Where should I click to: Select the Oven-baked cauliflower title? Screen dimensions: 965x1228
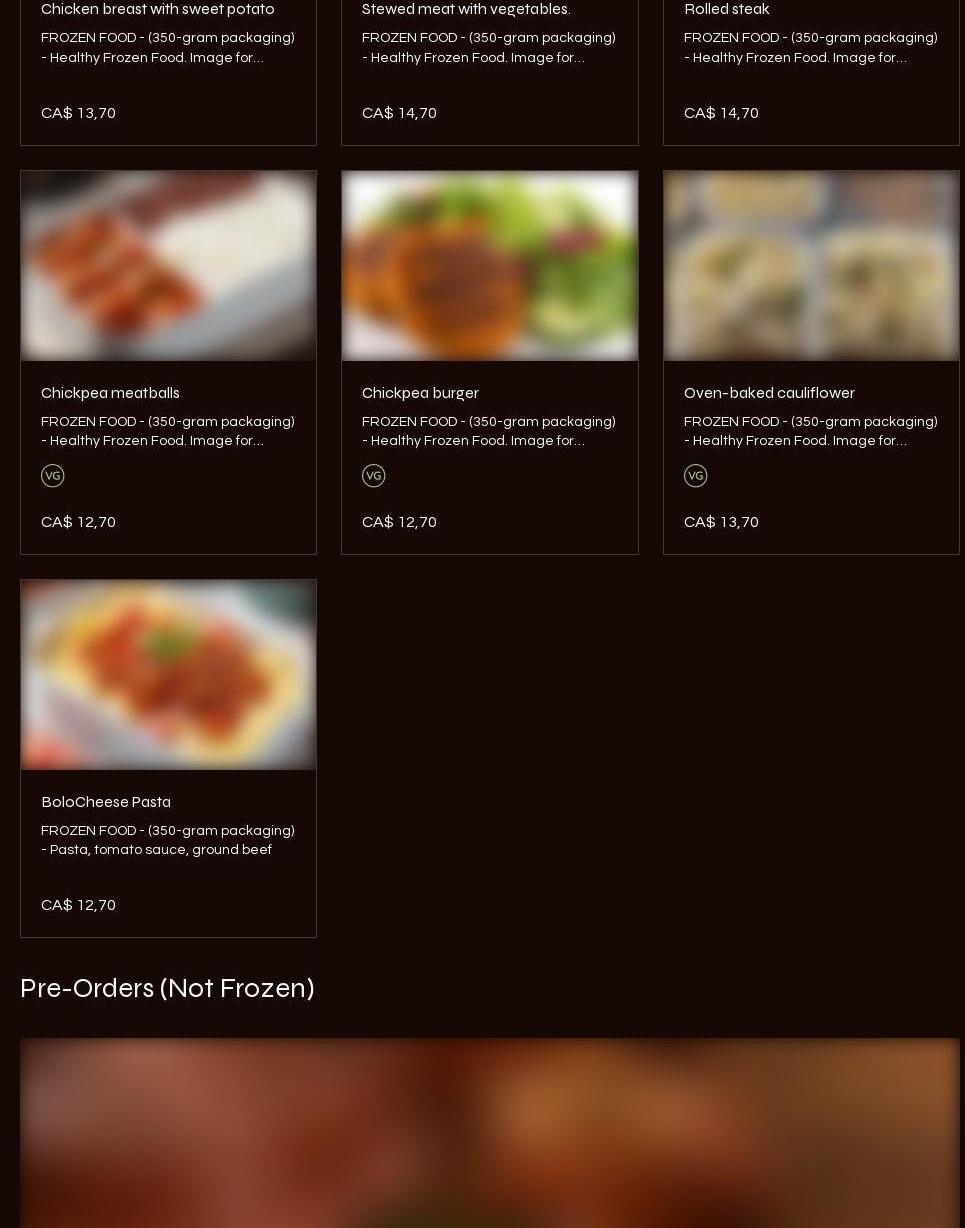(x=769, y=393)
